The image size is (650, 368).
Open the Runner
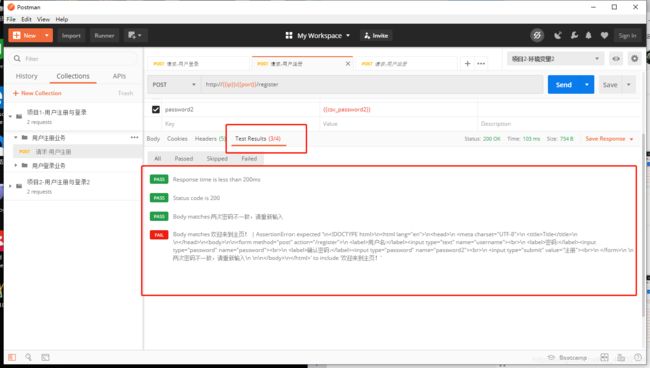104,36
